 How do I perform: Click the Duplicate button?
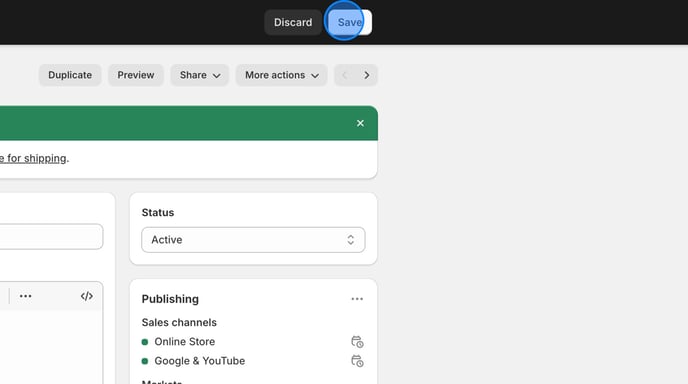pyautogui.click(x=70, y=75)
